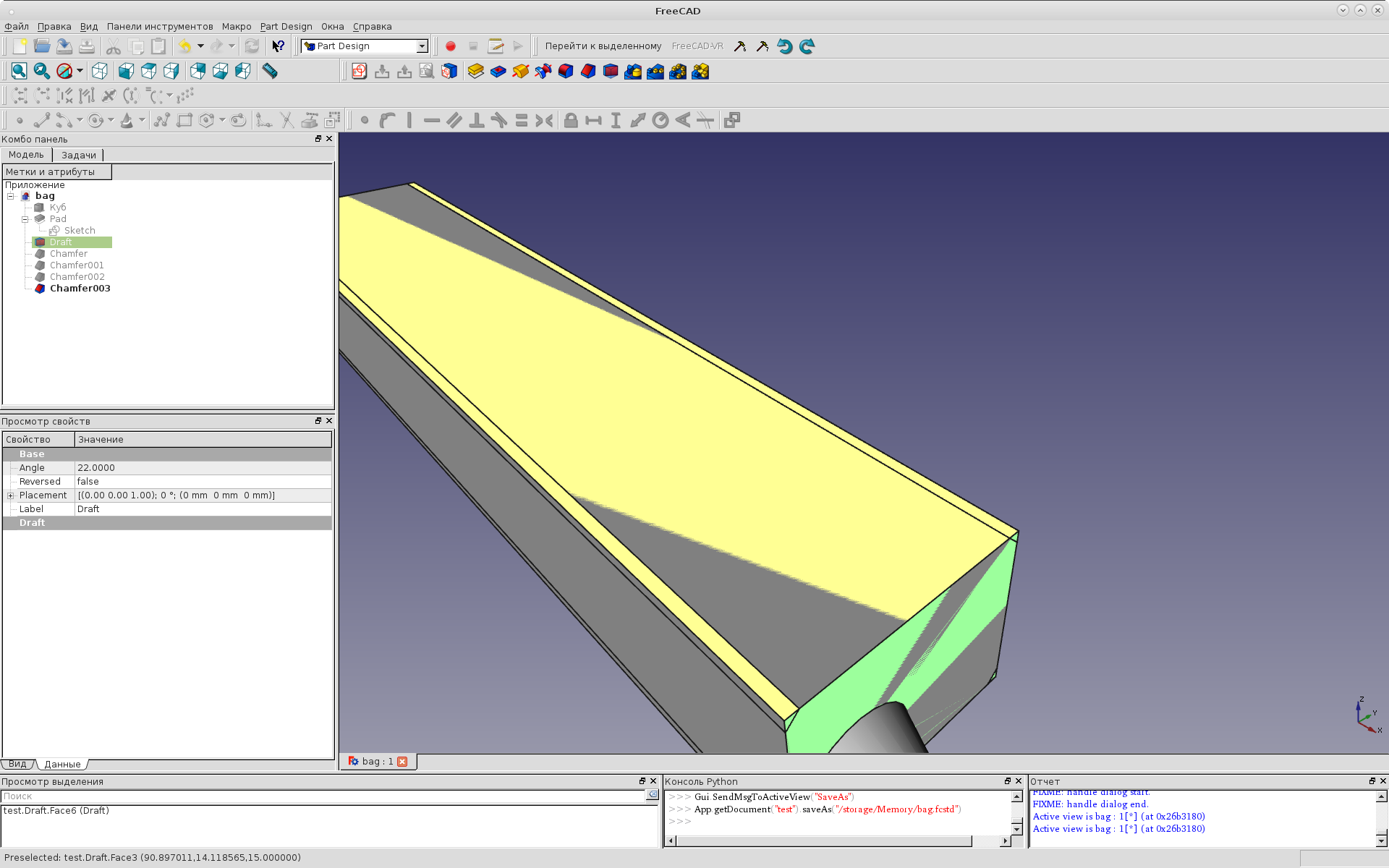Image resolution: width=1389 pixels, height=868 pixels.
Task: Set the Isometric (axonometric) view
Action: point(100,71)
